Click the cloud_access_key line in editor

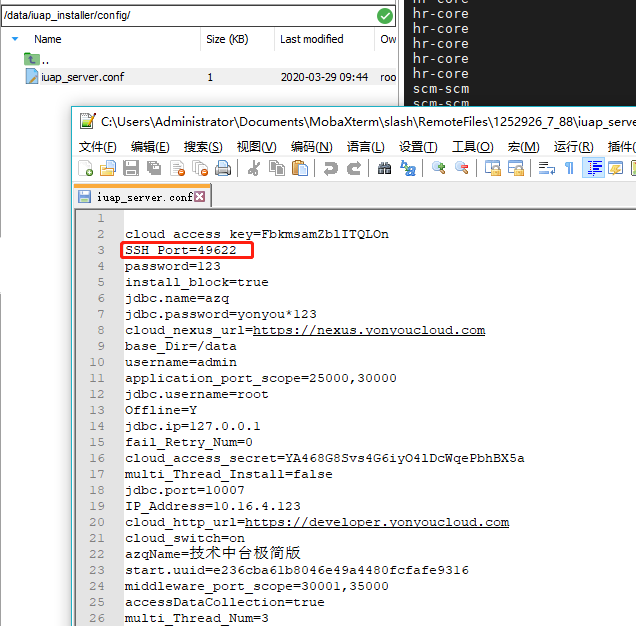257,234
